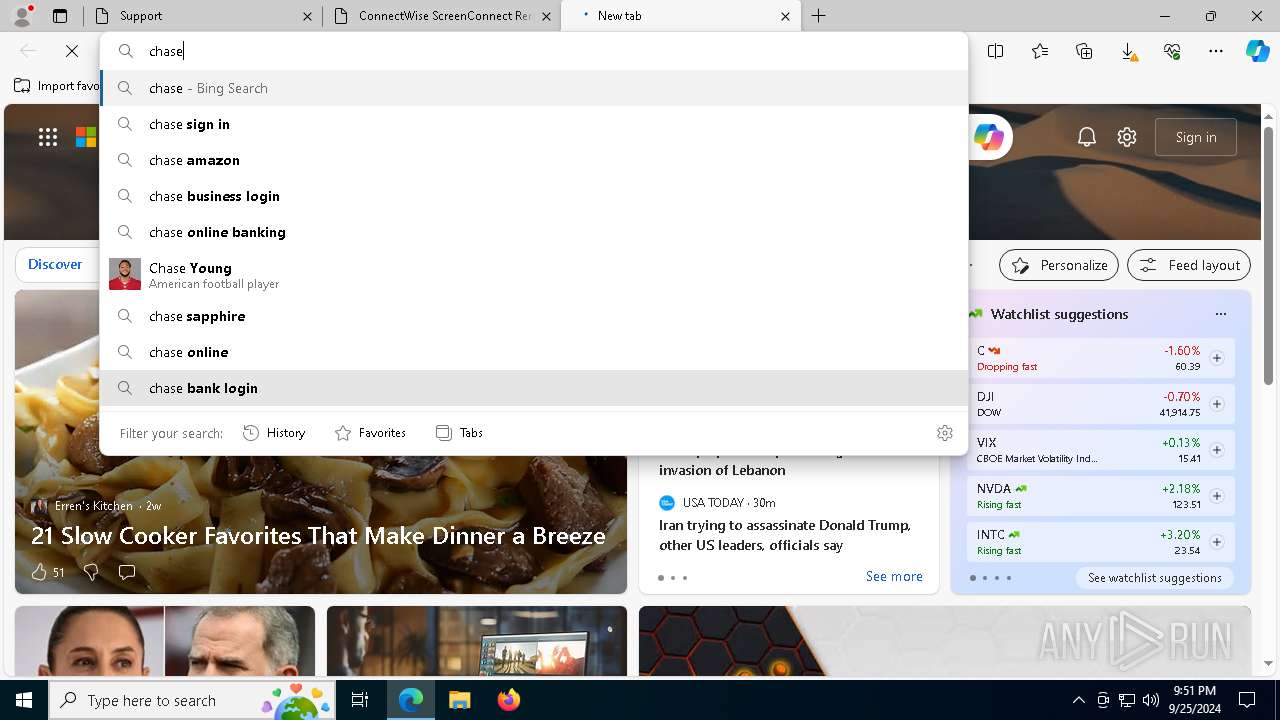
Task: Show hidden system tray icons
Action: tap(1078, 700)
